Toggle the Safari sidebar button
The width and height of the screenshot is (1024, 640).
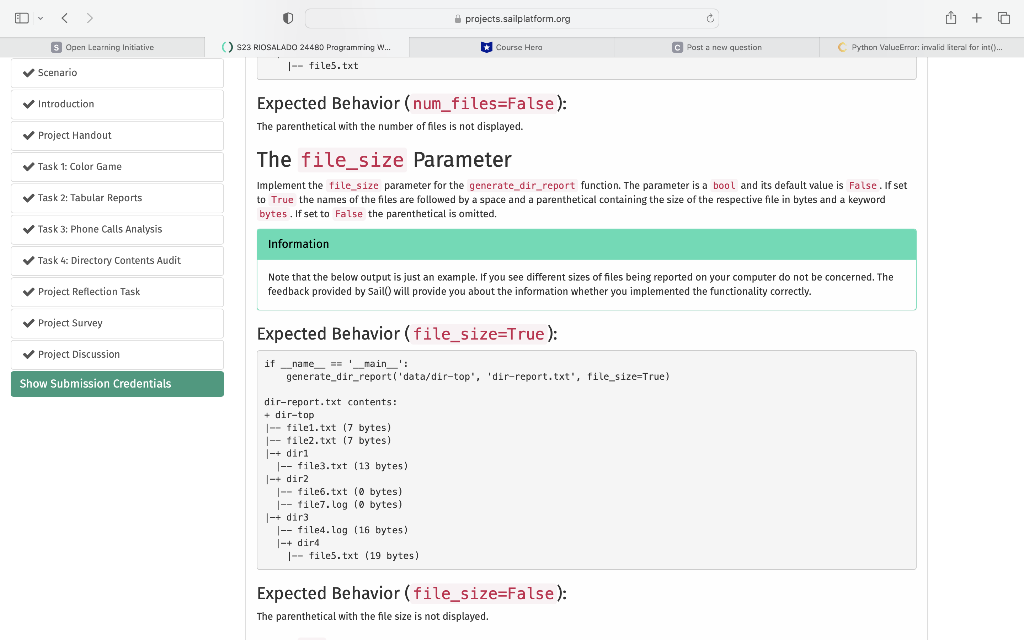click(22, 18)
